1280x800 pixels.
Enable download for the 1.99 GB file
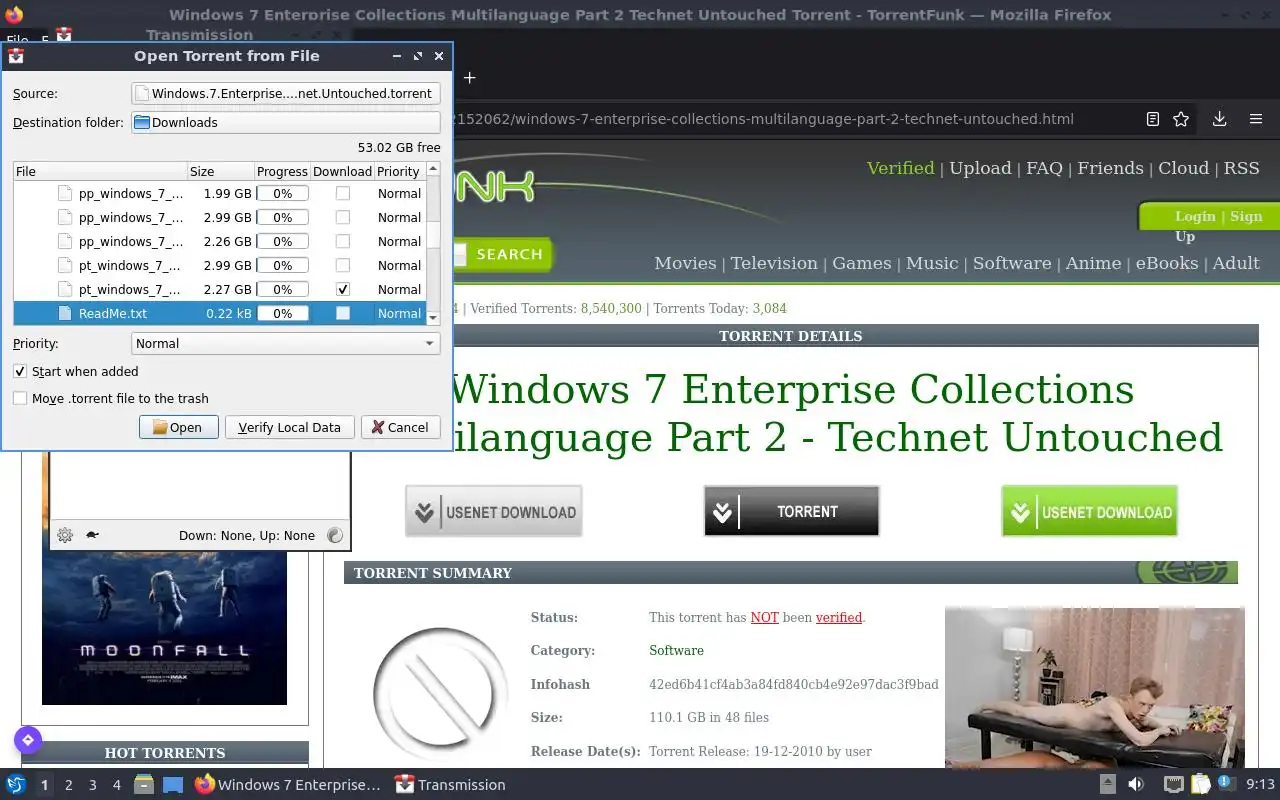click(x=343, y=193)
